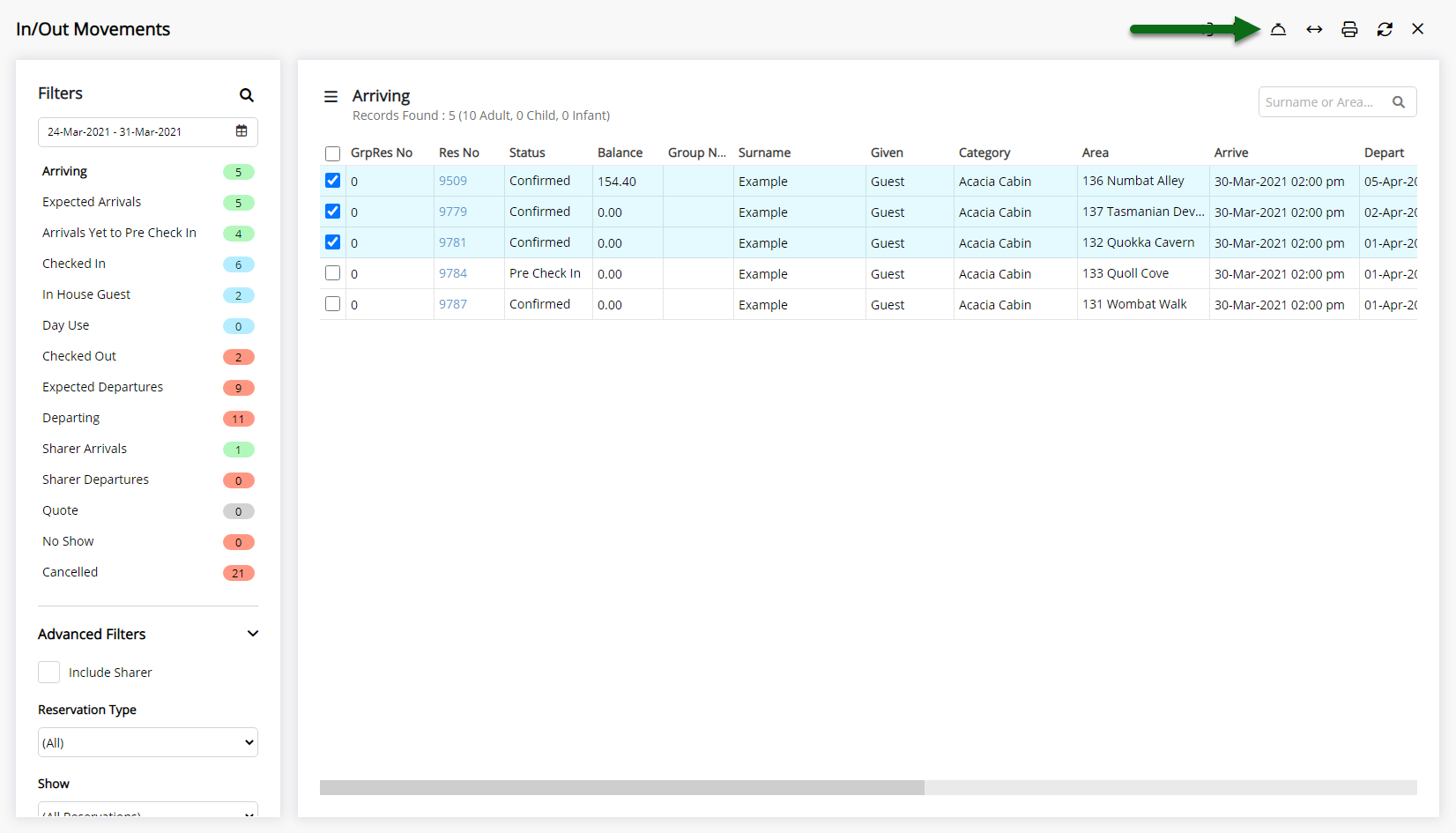The image size is (1456, 833).
Task: Click the expand width arrows icon
Action: [1314, 29]
